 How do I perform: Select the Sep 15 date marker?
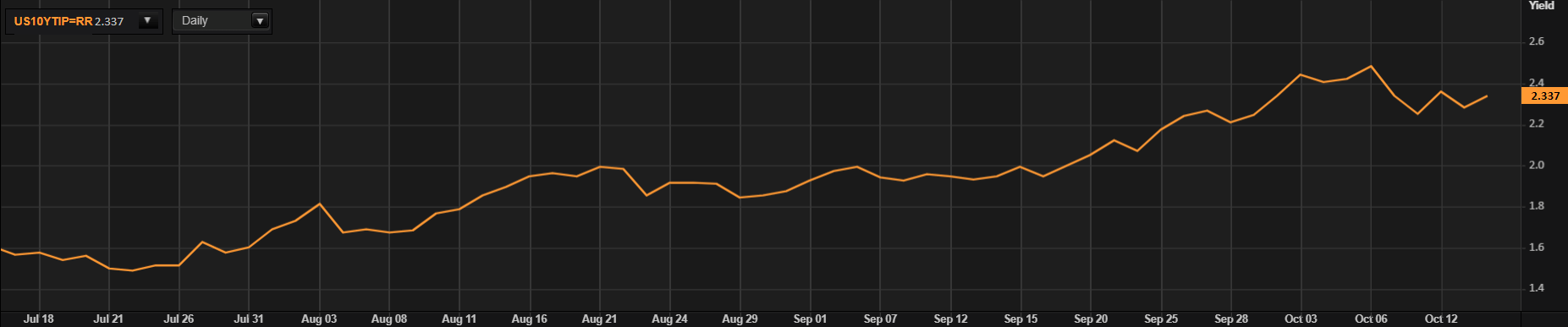(1021, 319)
